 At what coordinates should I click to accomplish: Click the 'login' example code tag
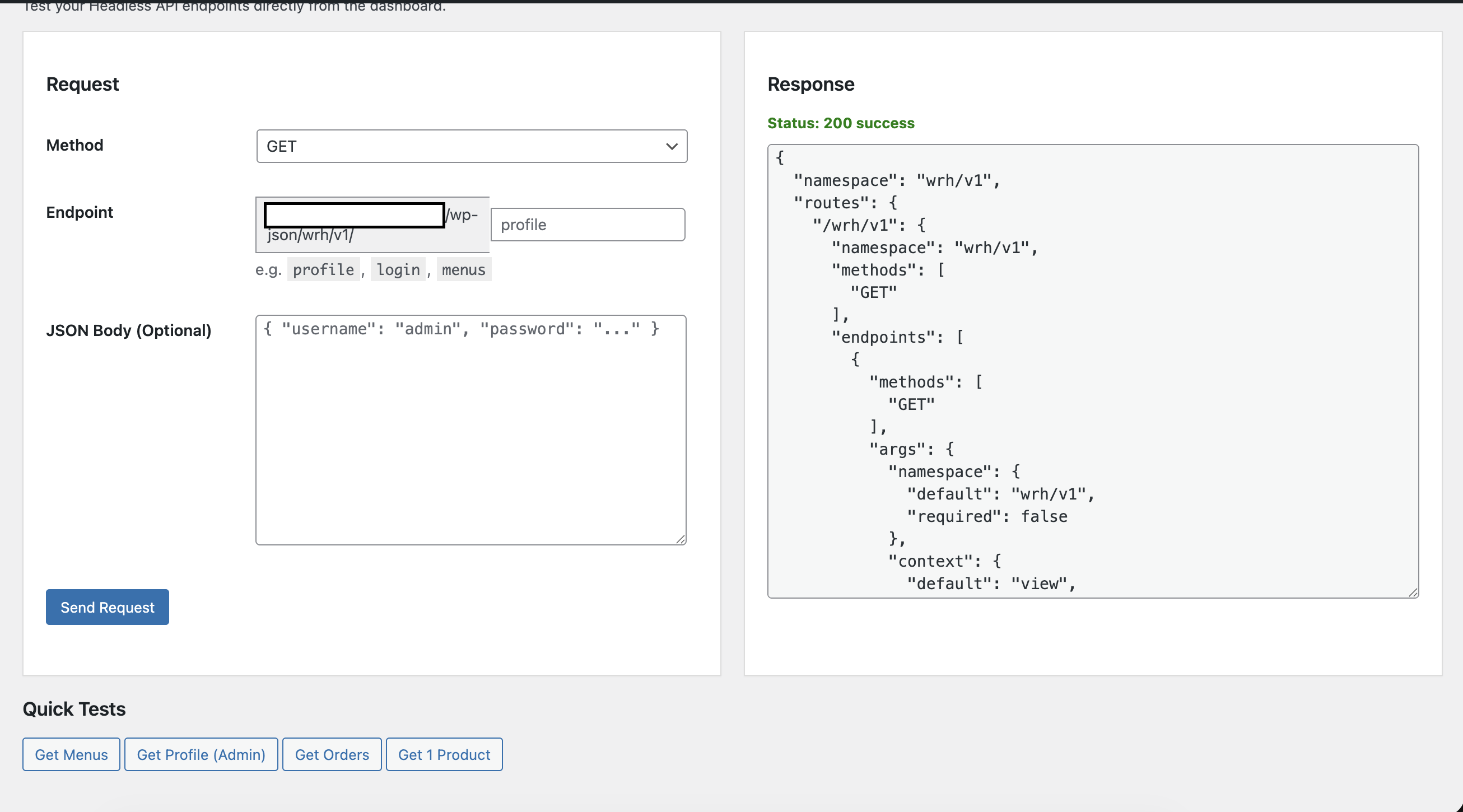click(x=398, y=270)
